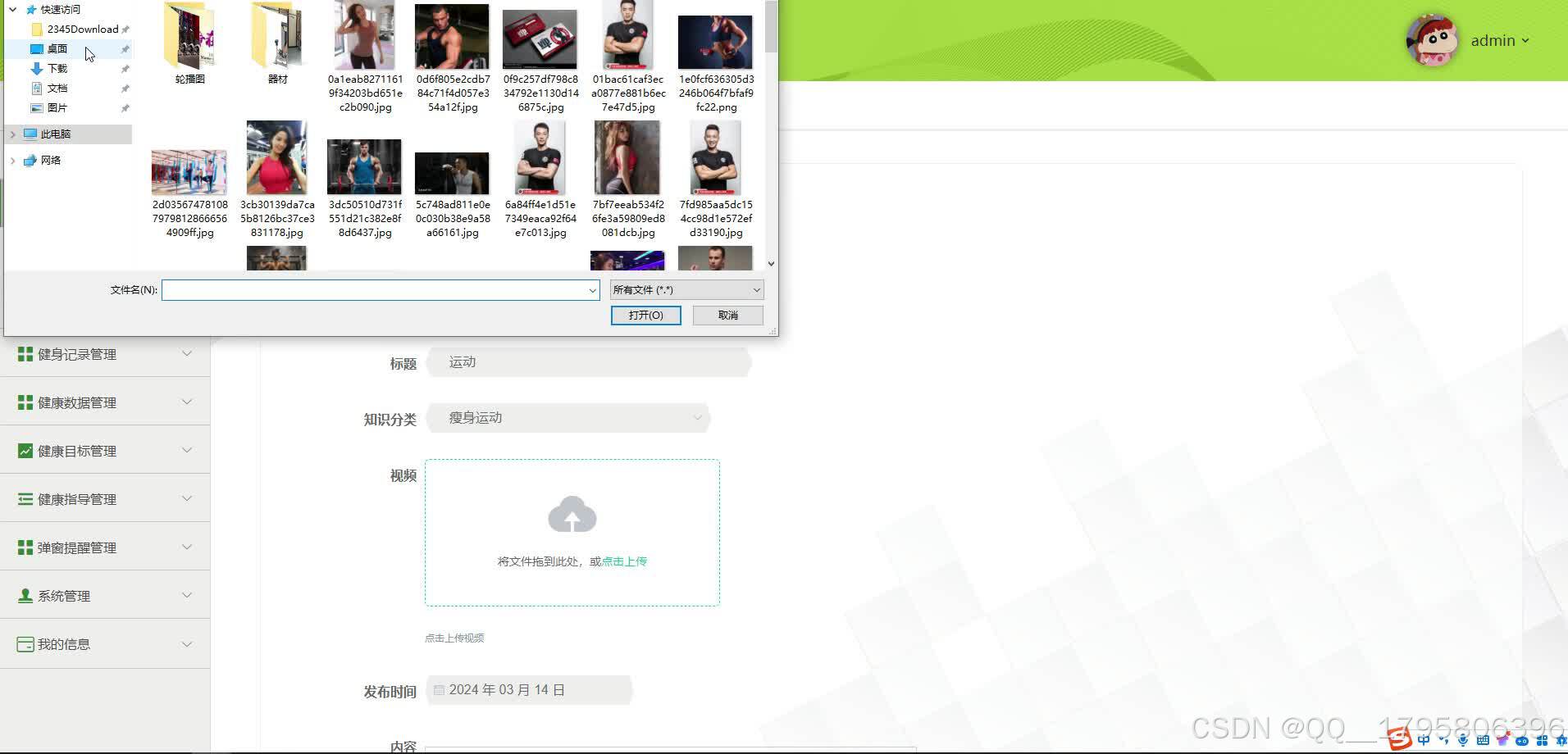Screen dimensions: 1568x754
Task: Select file 0d6f805e2cdb784c71f4d057e354a12f.jpg thumbnail
Action: coord(452,37)
